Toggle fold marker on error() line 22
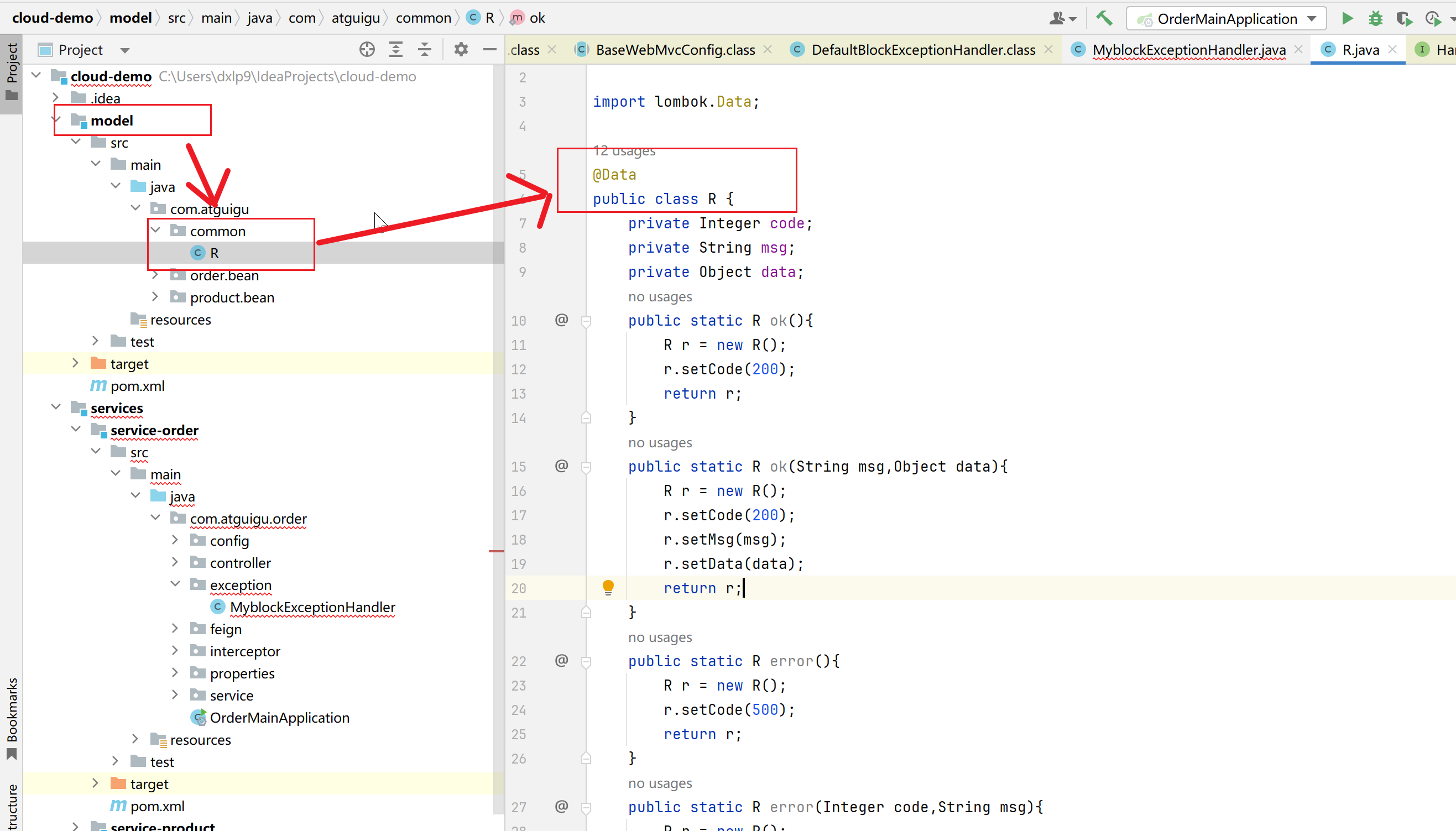This screenshot has width=1456, height=831. pyautogui.click(x=586, y=662)
